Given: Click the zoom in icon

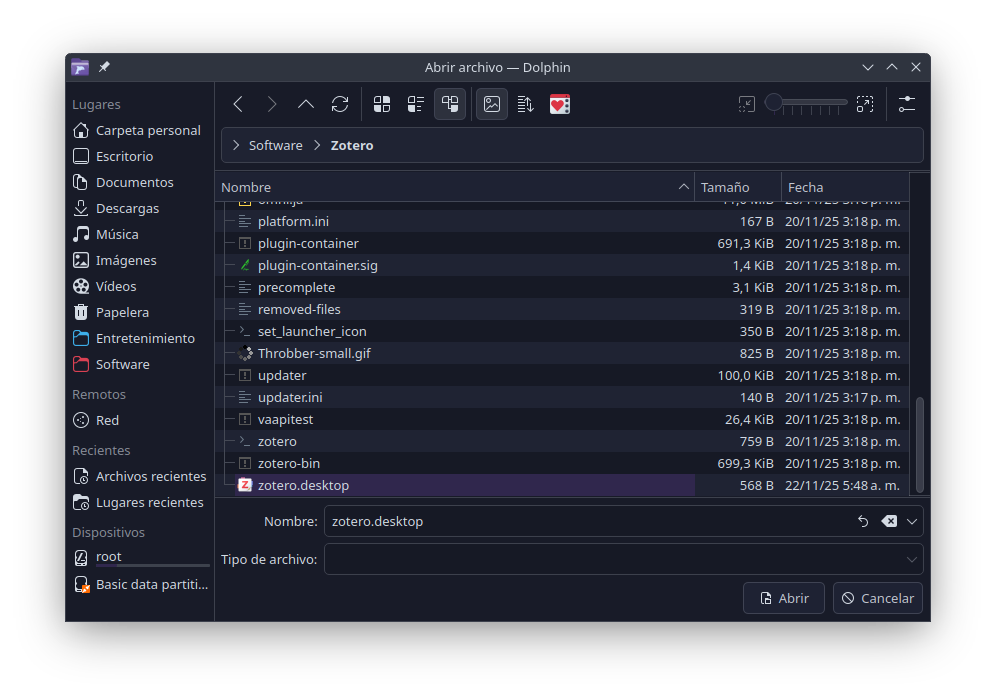Looking at the screenshot, I should click(x=865, y=104).
